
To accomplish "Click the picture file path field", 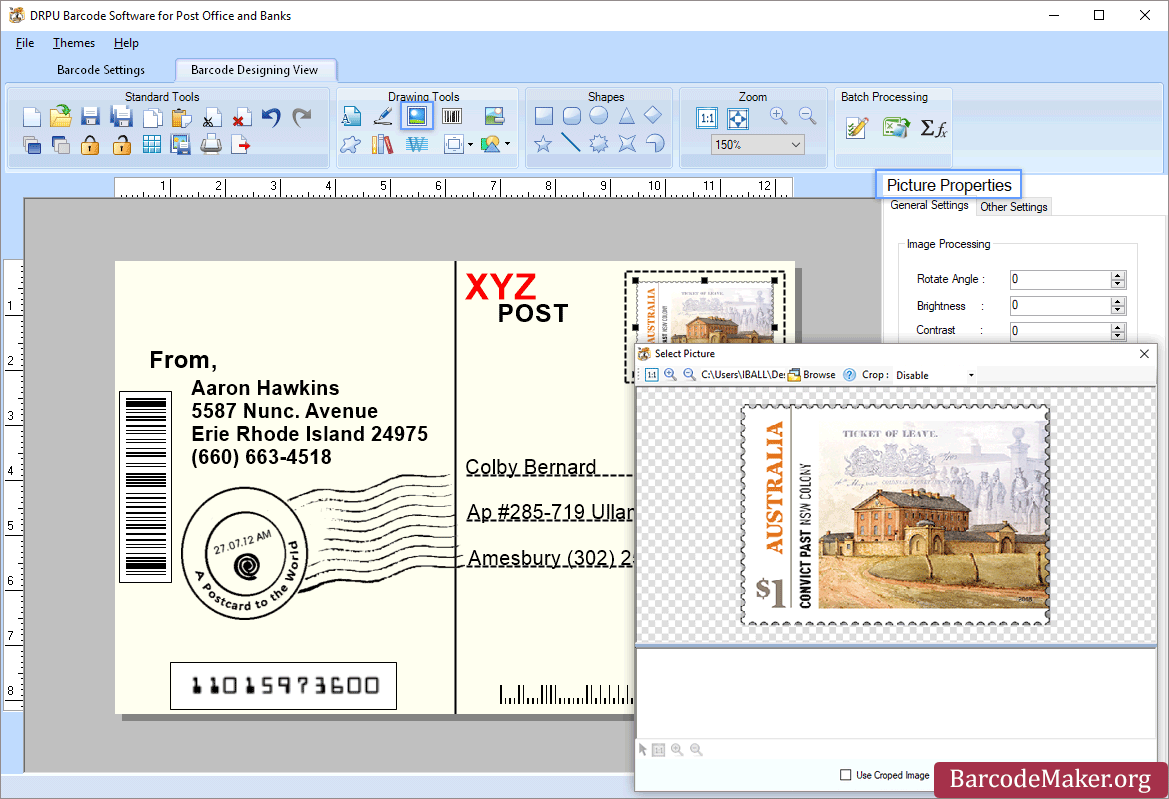I will [743, 375].
